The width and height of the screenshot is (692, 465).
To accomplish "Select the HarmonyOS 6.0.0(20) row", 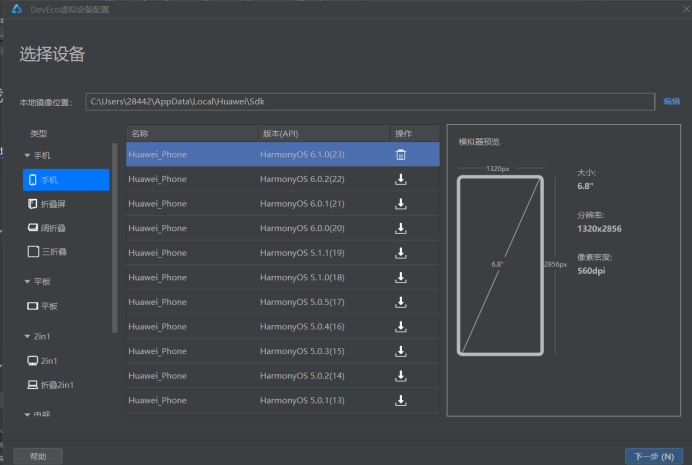I will coord(282,229).
